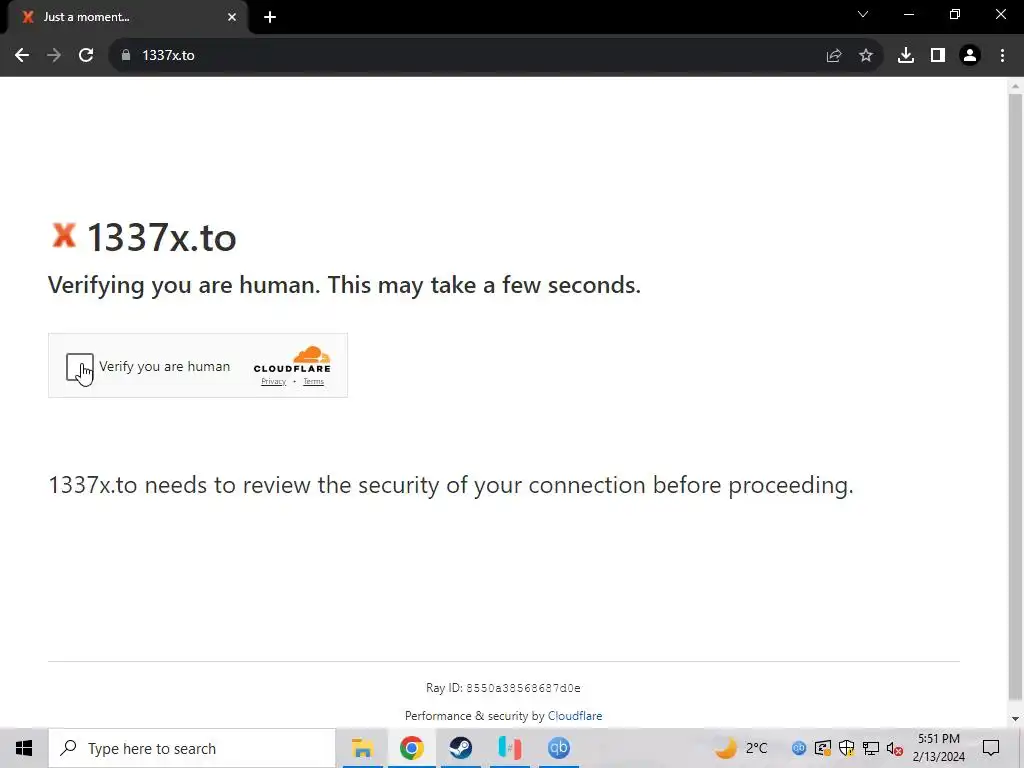Toggle the Chrome side panel
The image size is (1024, 768).
pyautogui.click(x=938, y=56)
